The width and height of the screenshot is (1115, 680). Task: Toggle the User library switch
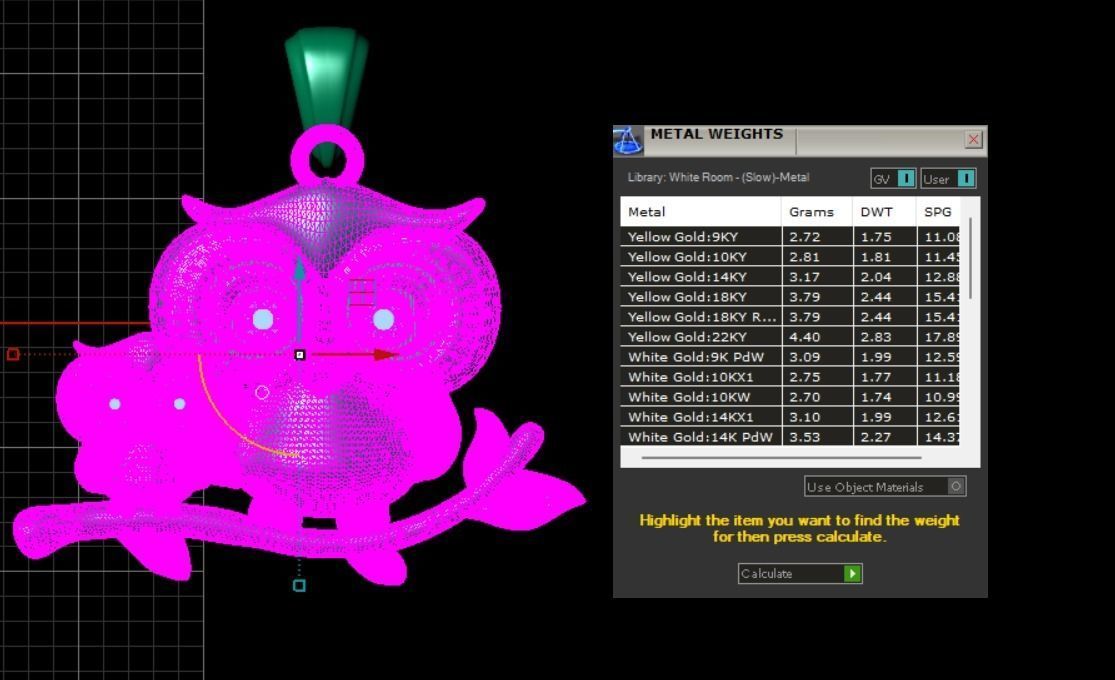tap(966, 179)
